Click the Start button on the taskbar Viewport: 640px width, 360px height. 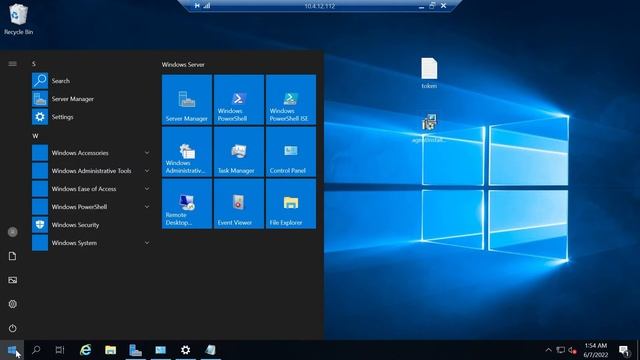tap(12, 350)
